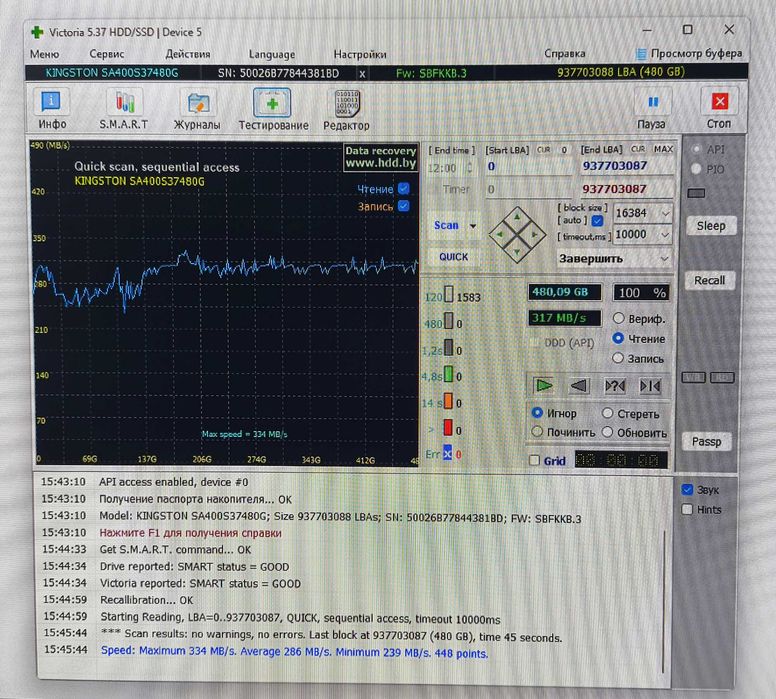
Task: Open the Меню menu
Action: click(44, 54)
